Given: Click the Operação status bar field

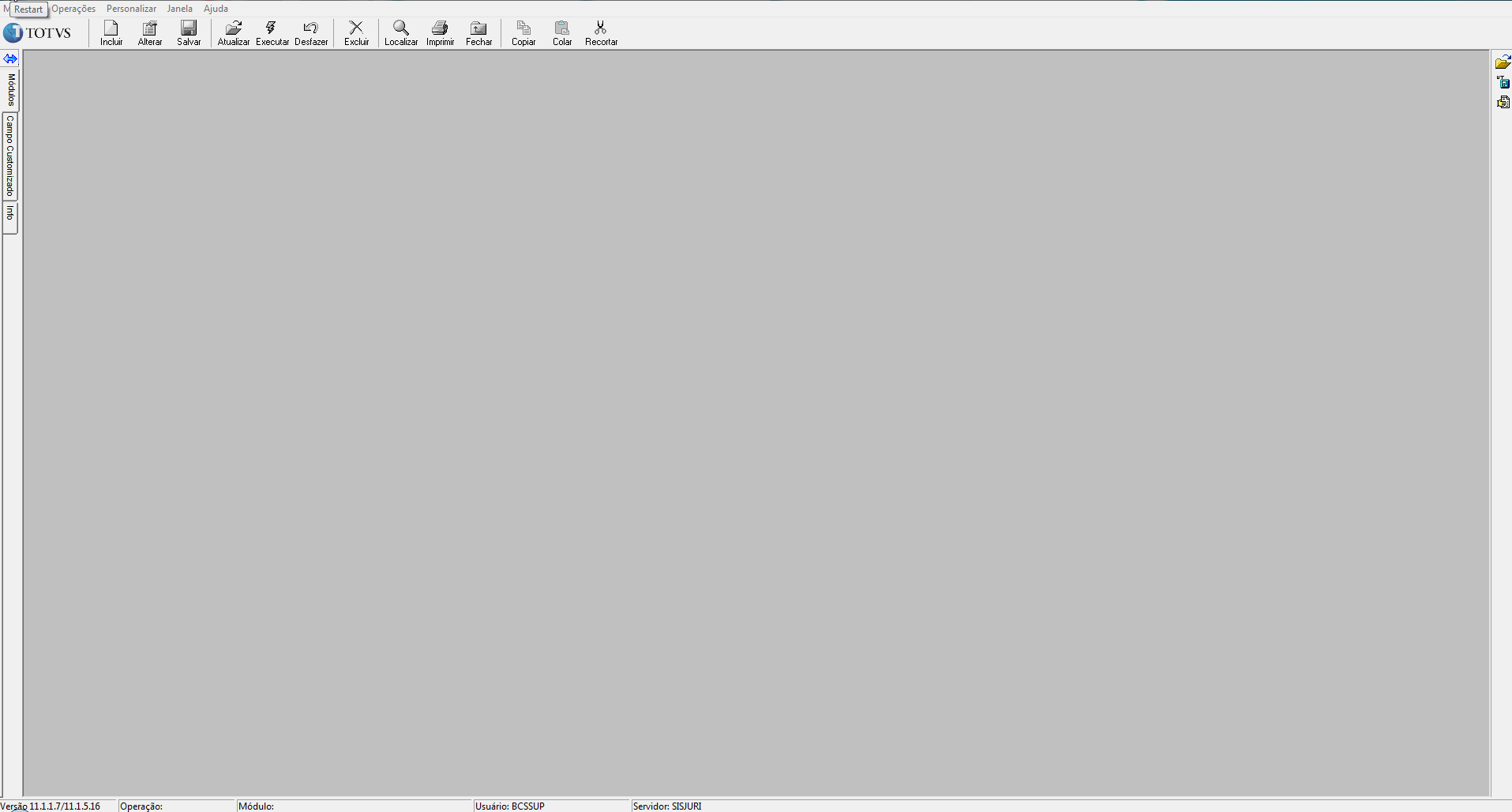Looking at the screenshot, I should pyautogui.click(x=177, y=806).
